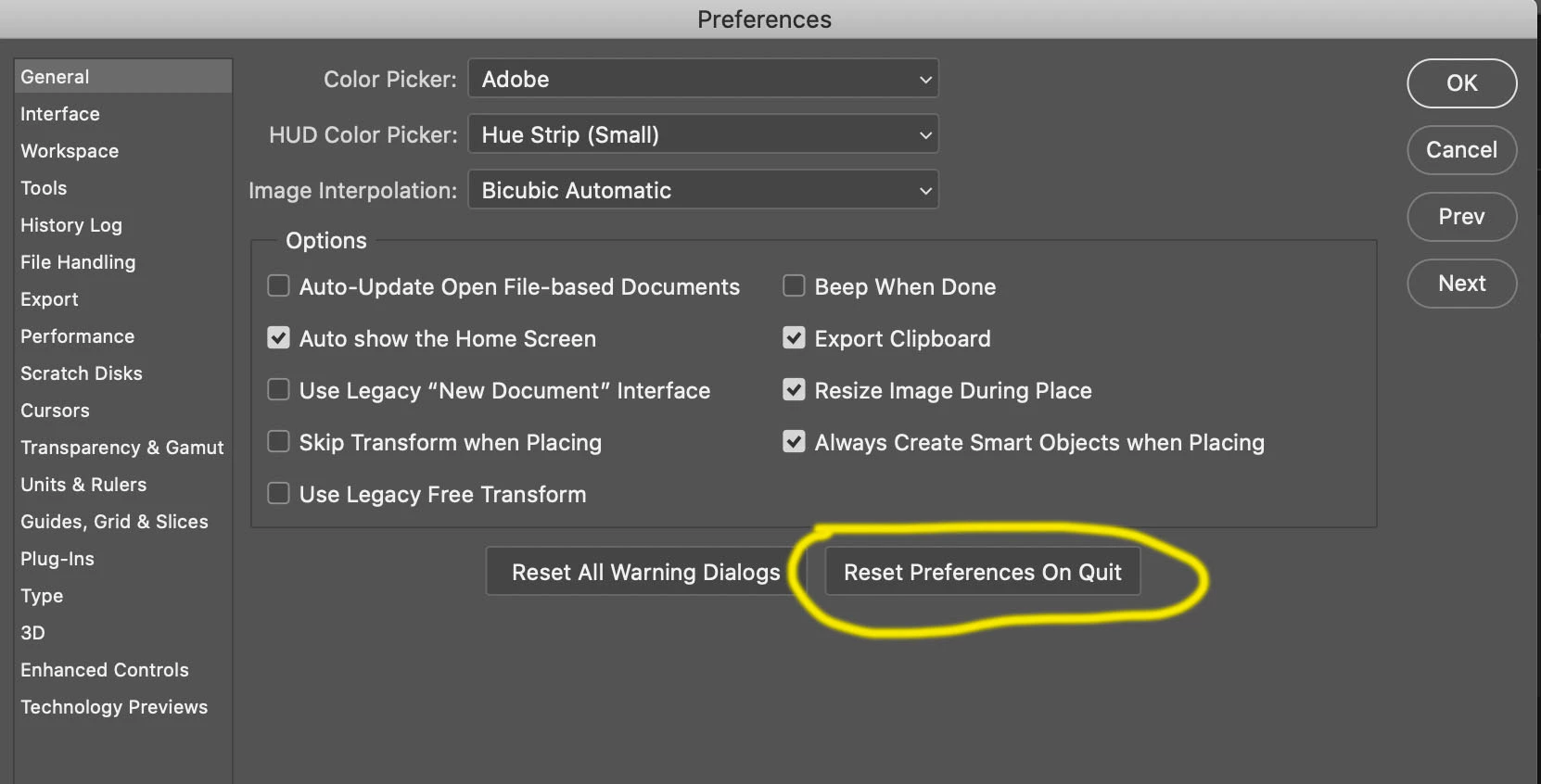Go to previous preferences page with Prev
The width and height of the screenshot is (1541, 784).
1461,217
